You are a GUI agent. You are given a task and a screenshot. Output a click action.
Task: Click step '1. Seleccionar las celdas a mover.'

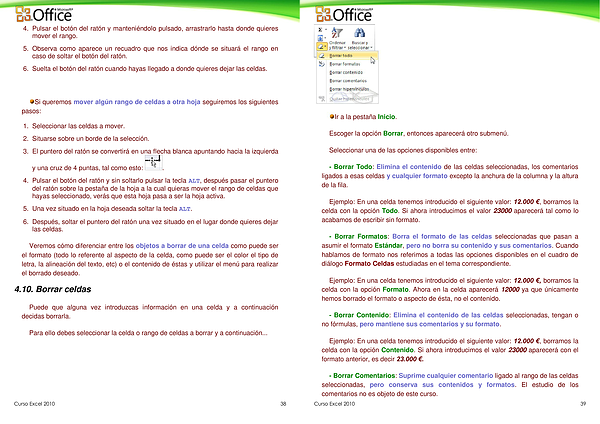click(74, 126)
